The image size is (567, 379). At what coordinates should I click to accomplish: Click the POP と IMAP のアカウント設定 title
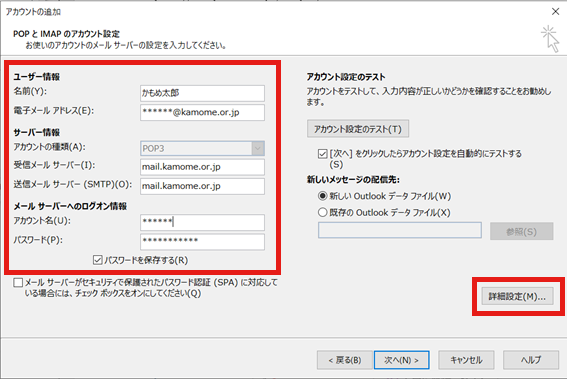67,34
